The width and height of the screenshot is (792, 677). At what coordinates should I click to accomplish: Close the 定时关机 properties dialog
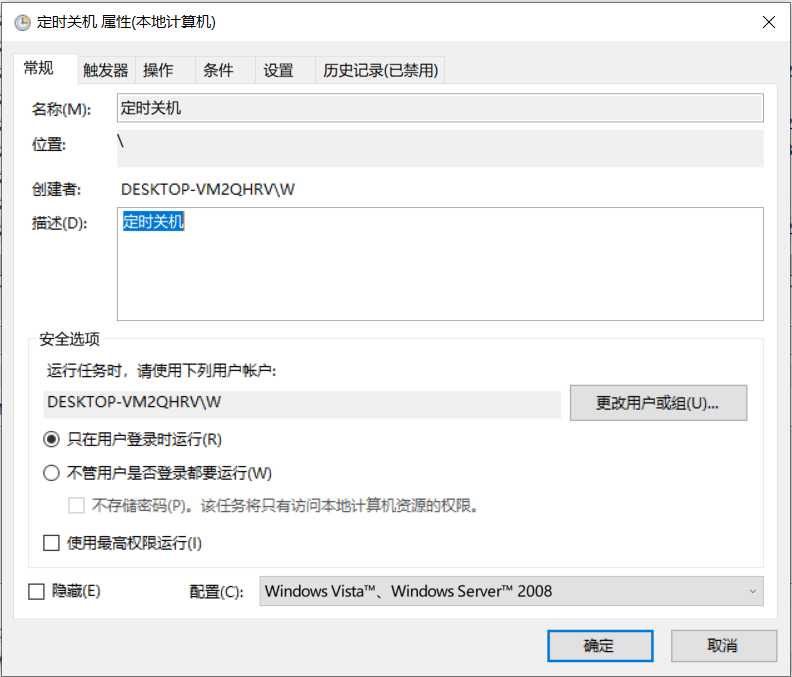(x=768, y=22)
